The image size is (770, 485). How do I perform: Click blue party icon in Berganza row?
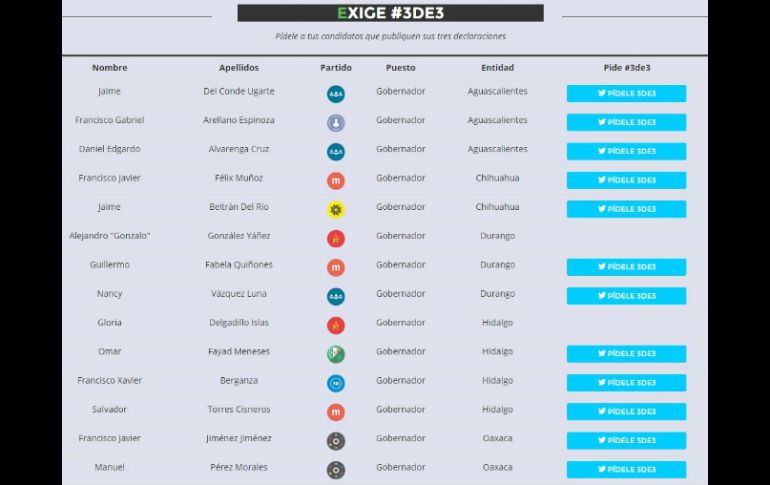pyautogui.click(x=336, y=383)
